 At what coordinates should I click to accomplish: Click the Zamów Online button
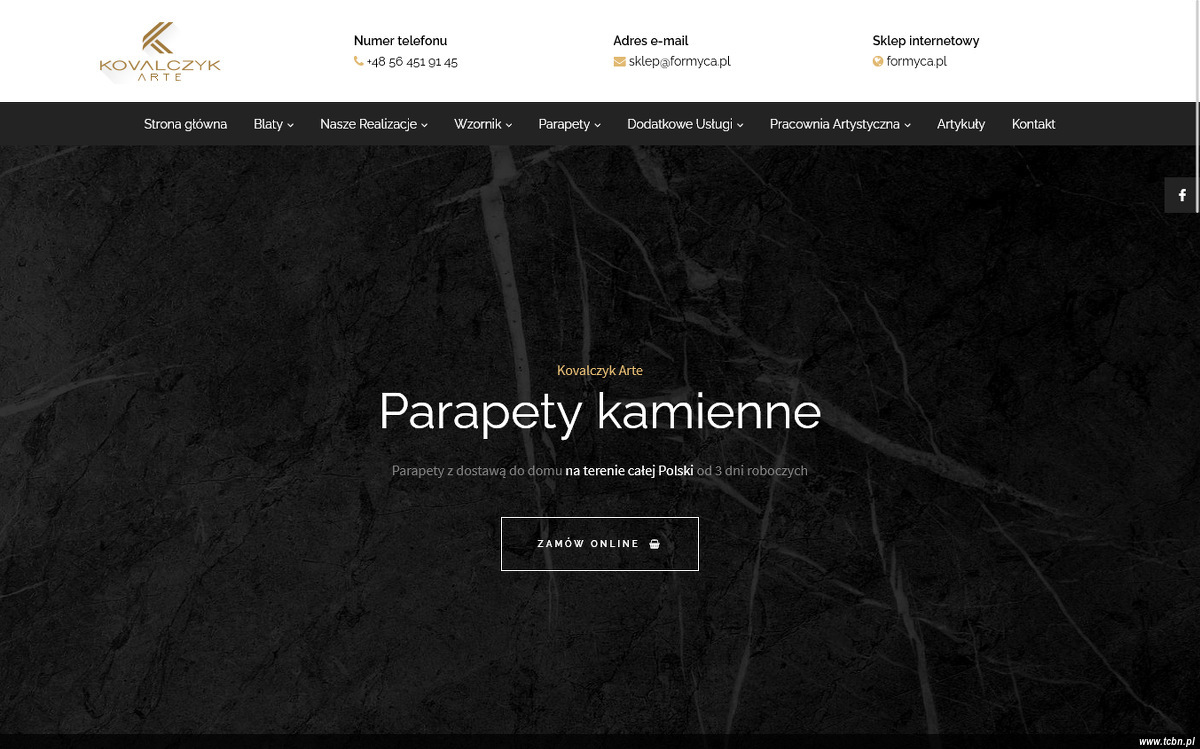600,544
